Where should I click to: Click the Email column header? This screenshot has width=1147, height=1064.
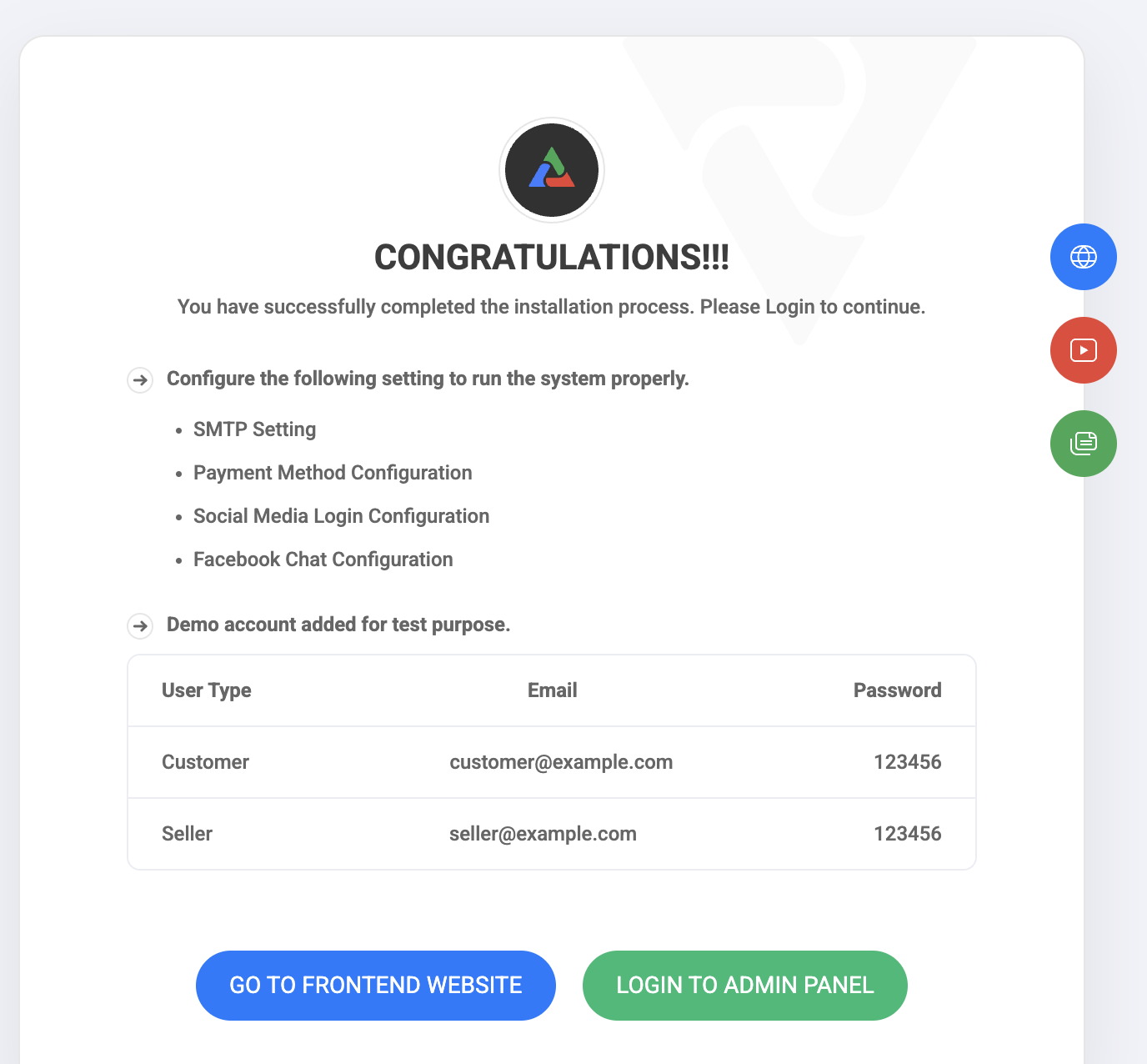tap(552, 690)
